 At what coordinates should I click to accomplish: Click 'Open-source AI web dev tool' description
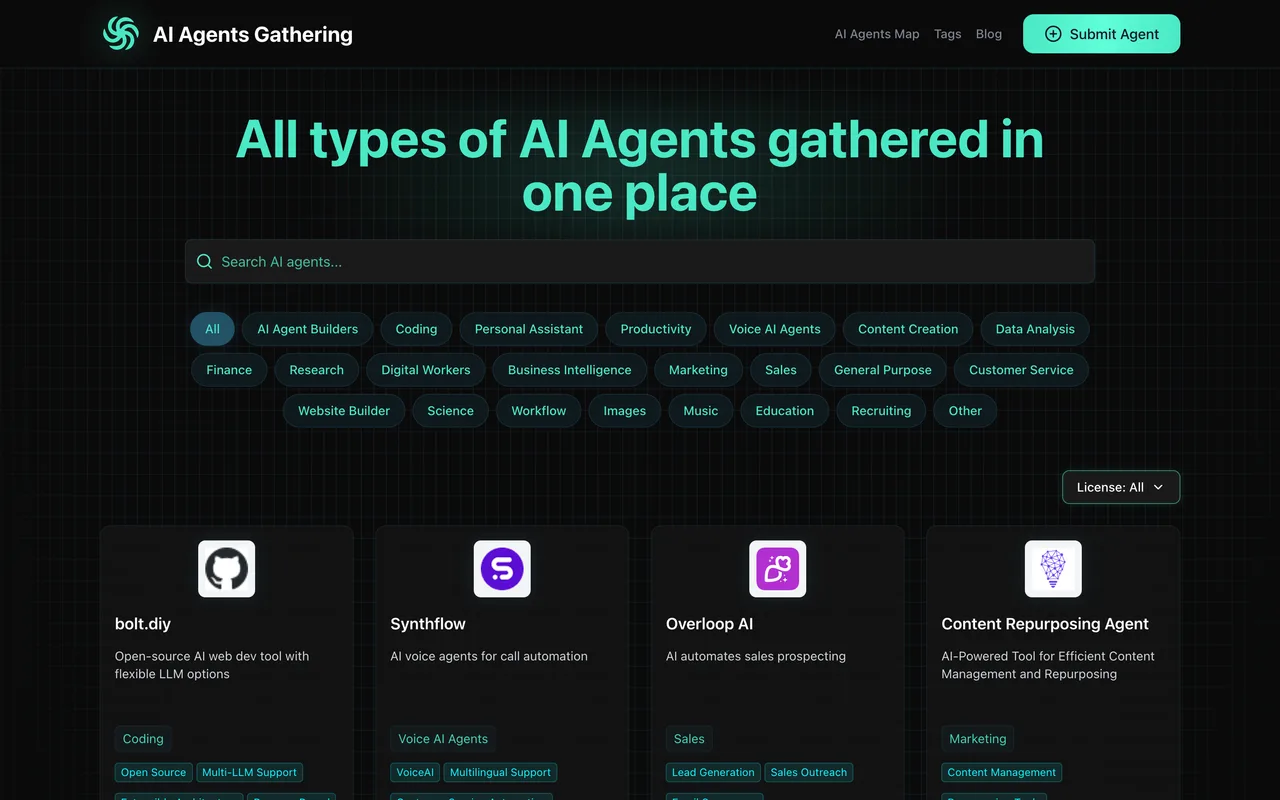pos(212,665)
